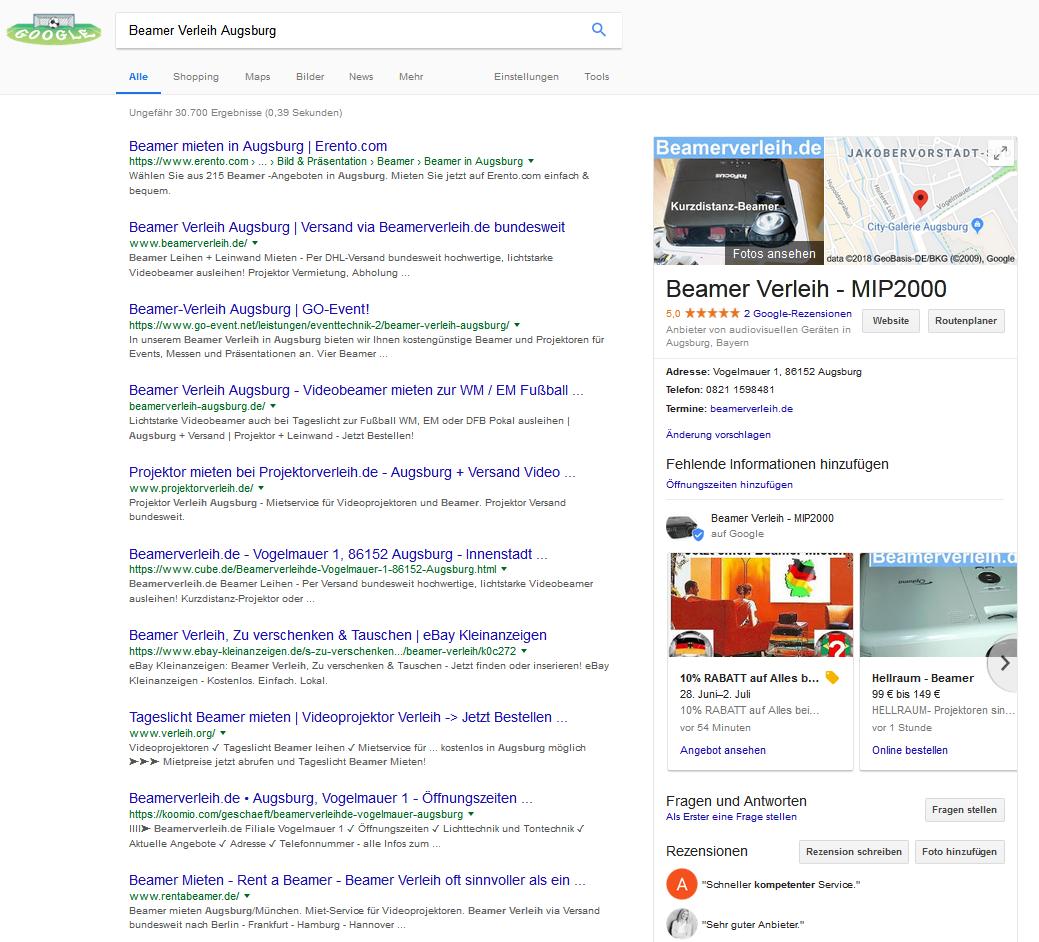This screenshot has width=1039, height=942.
Task: Open dropdown arrow next to ebay-kleinanzeigen.de URL
Action: coord(523,651)
